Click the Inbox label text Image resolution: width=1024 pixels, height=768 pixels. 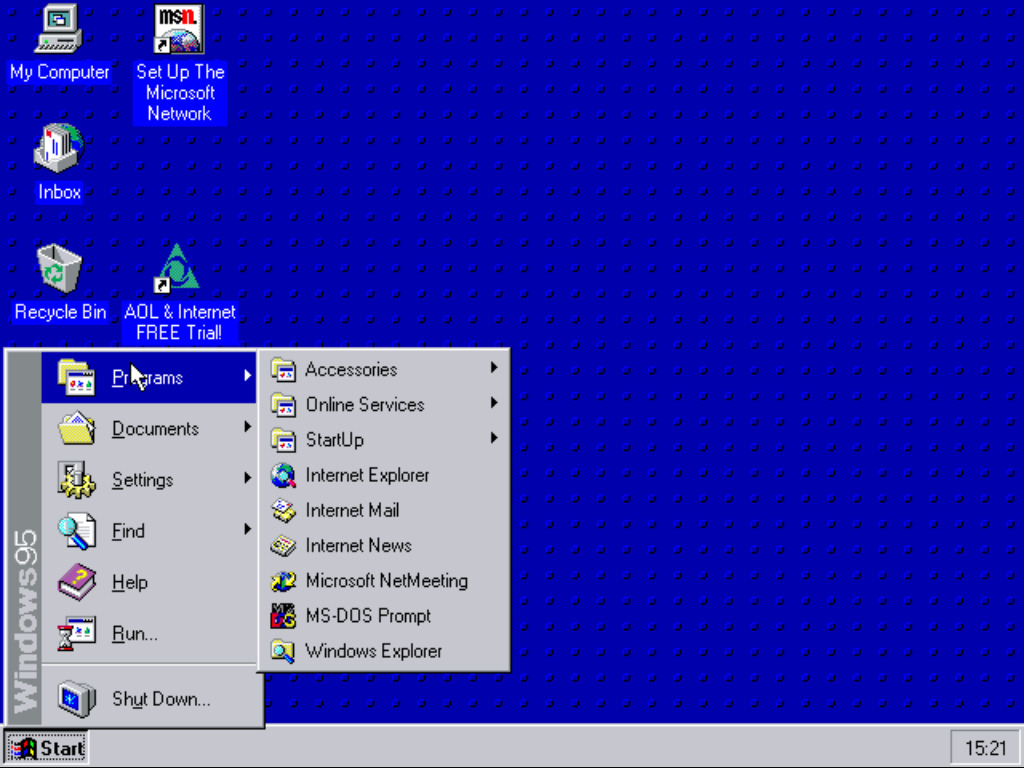(x=59, y=192)
